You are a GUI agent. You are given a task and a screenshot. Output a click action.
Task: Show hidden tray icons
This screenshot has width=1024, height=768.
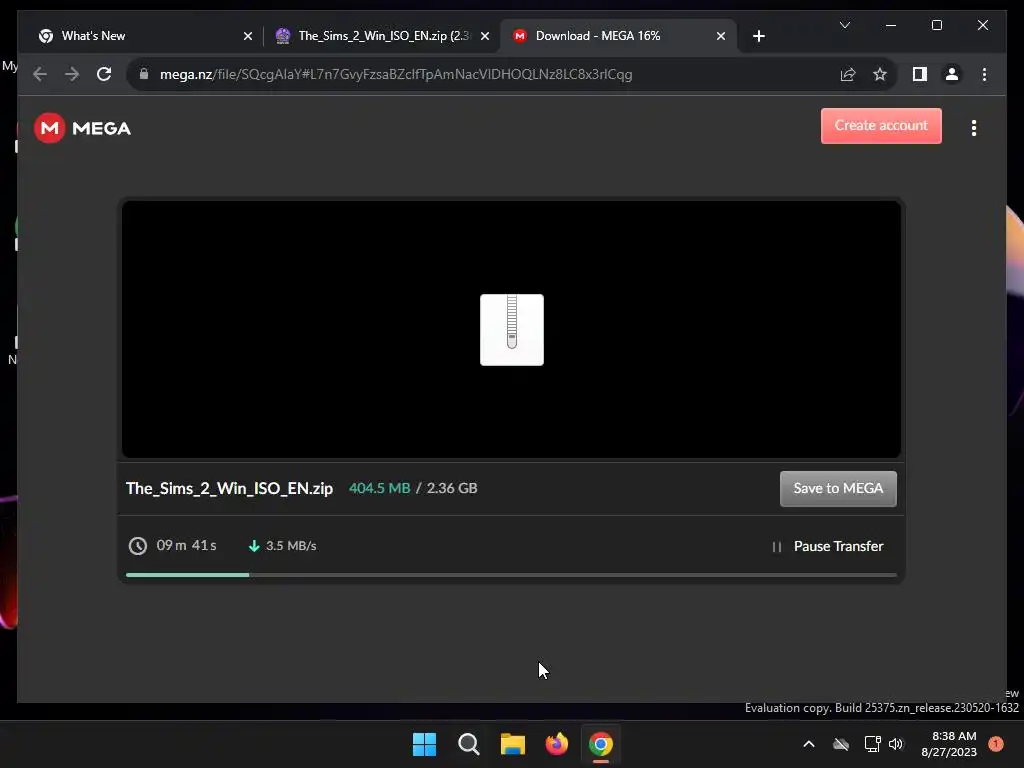pyautogui.click(x=808, y=744)
